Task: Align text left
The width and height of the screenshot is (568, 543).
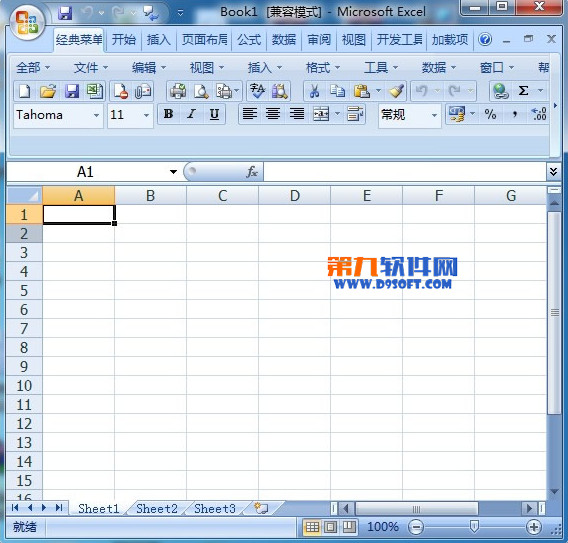Action: tap(250, 114)
